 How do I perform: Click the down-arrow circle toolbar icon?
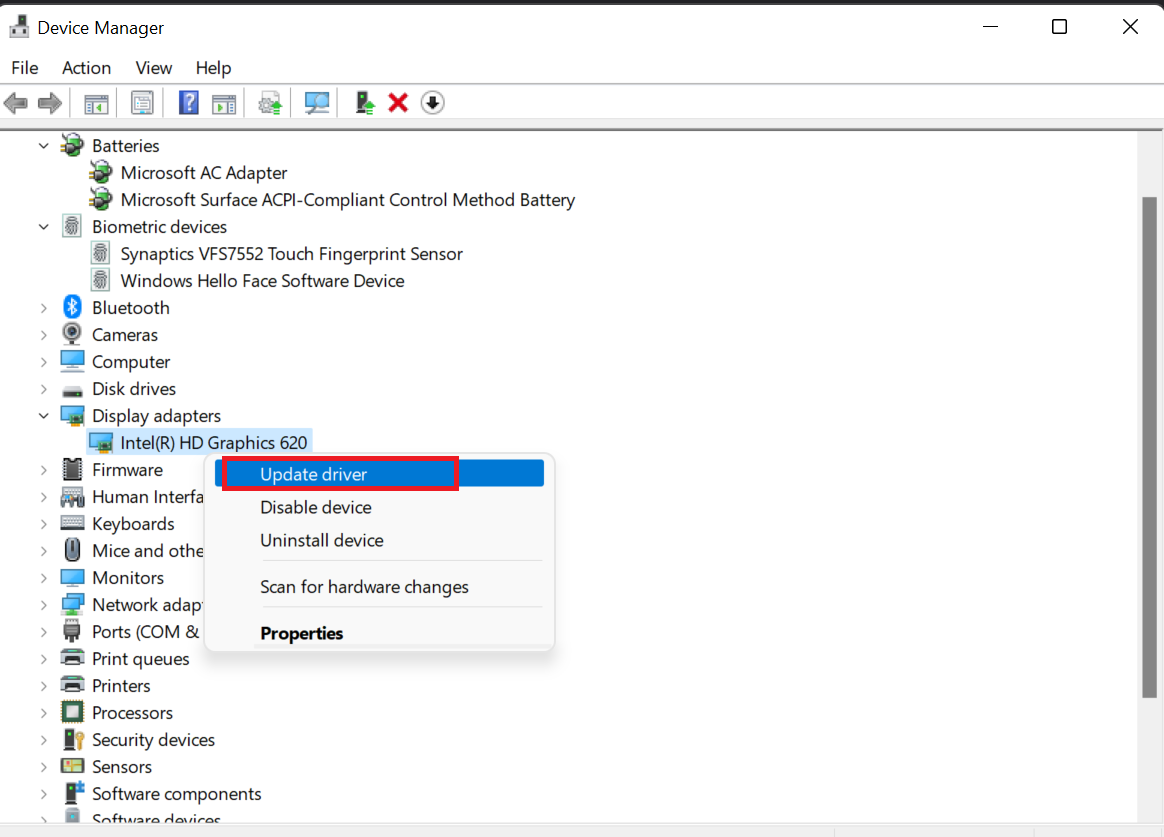[432, 102]
